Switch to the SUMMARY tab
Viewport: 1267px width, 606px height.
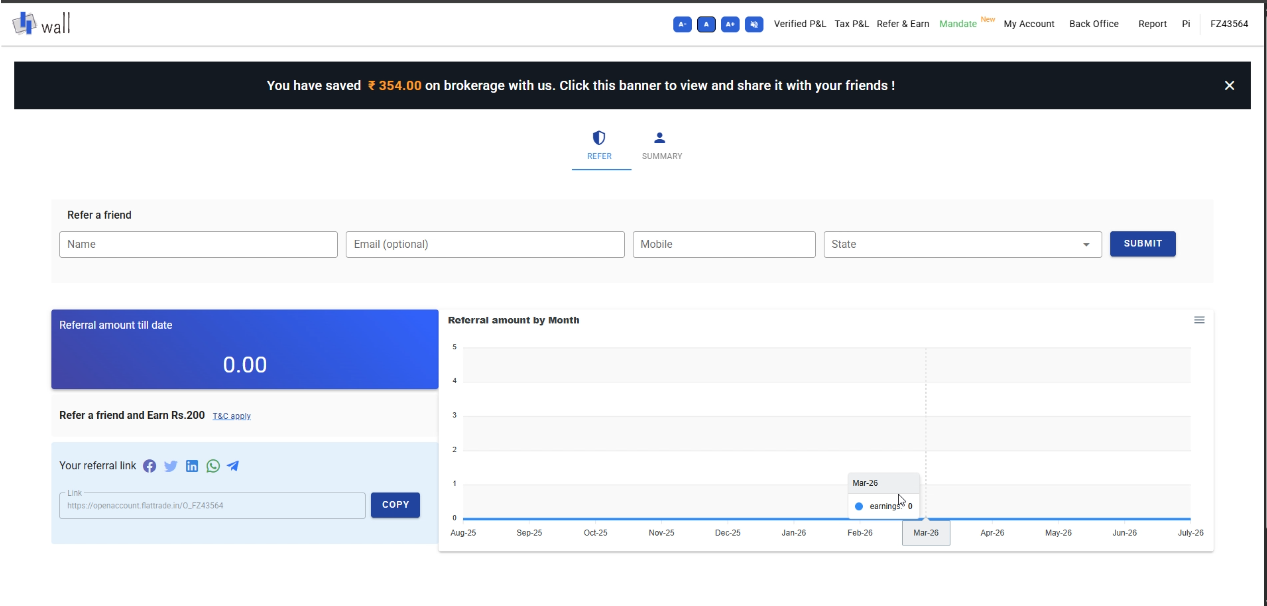pos(661,145)
